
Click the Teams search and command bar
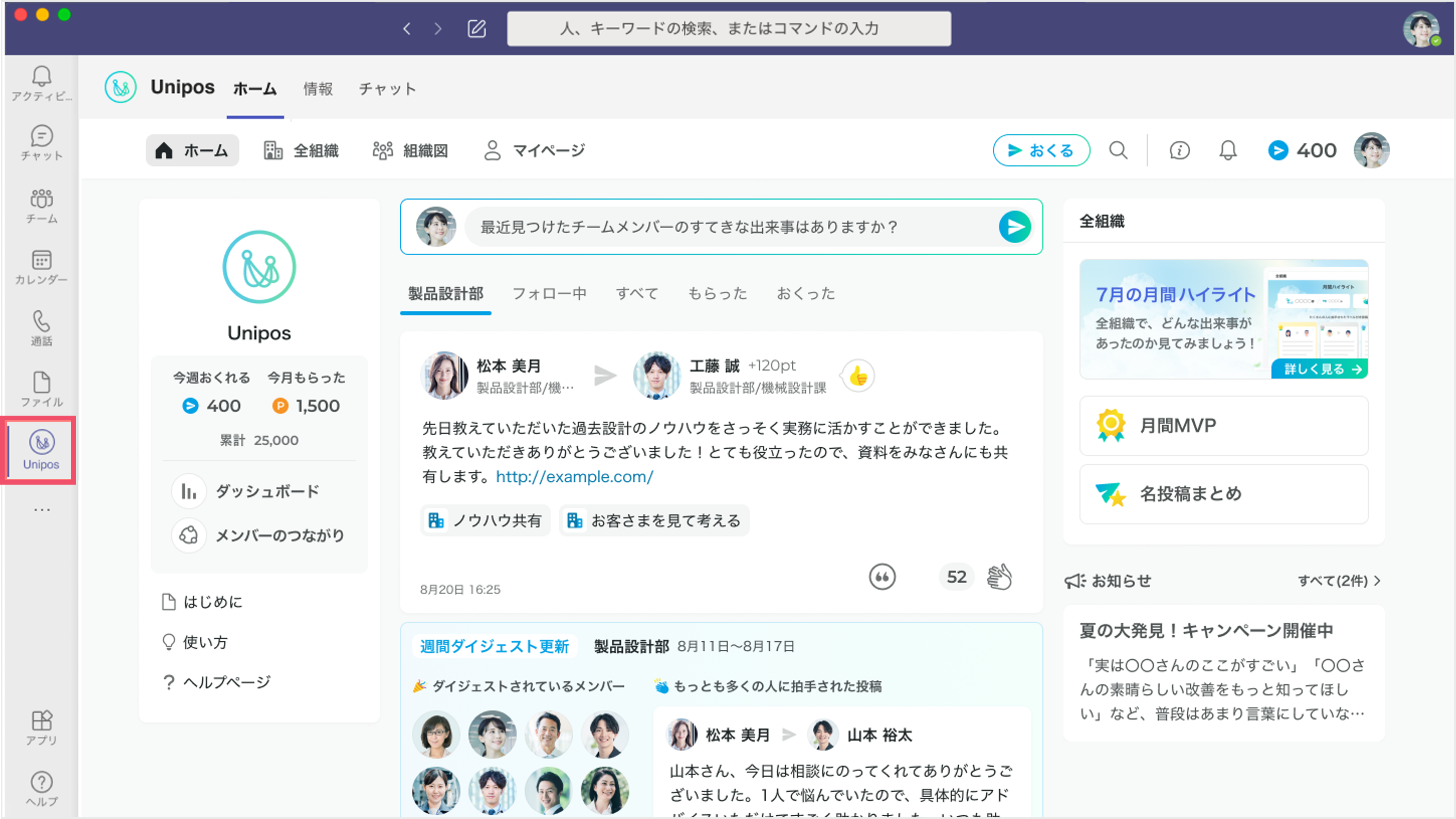tap(729, 29)
